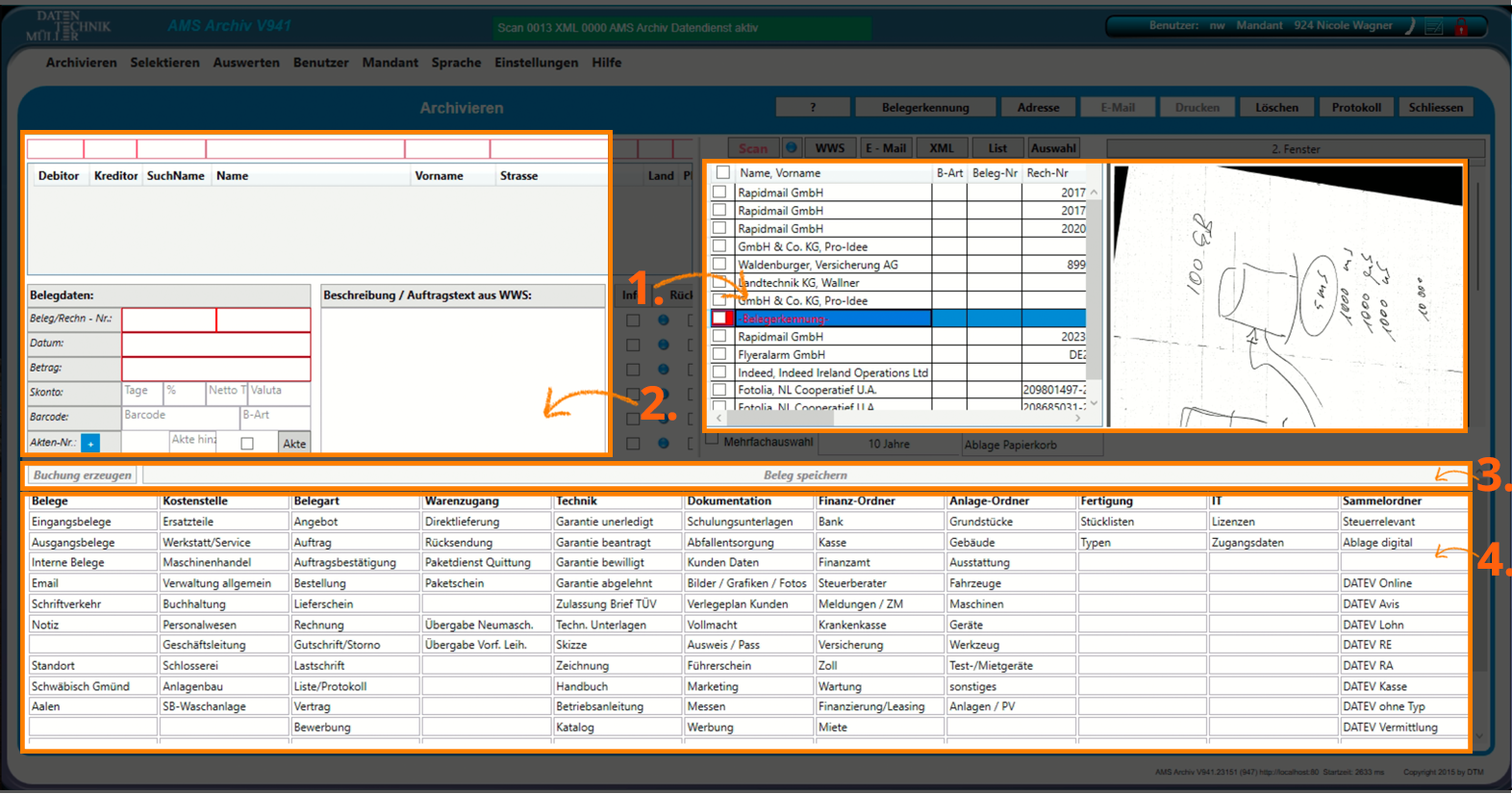Click the Datum input field

pyautogui.click(x=215, y=344)
